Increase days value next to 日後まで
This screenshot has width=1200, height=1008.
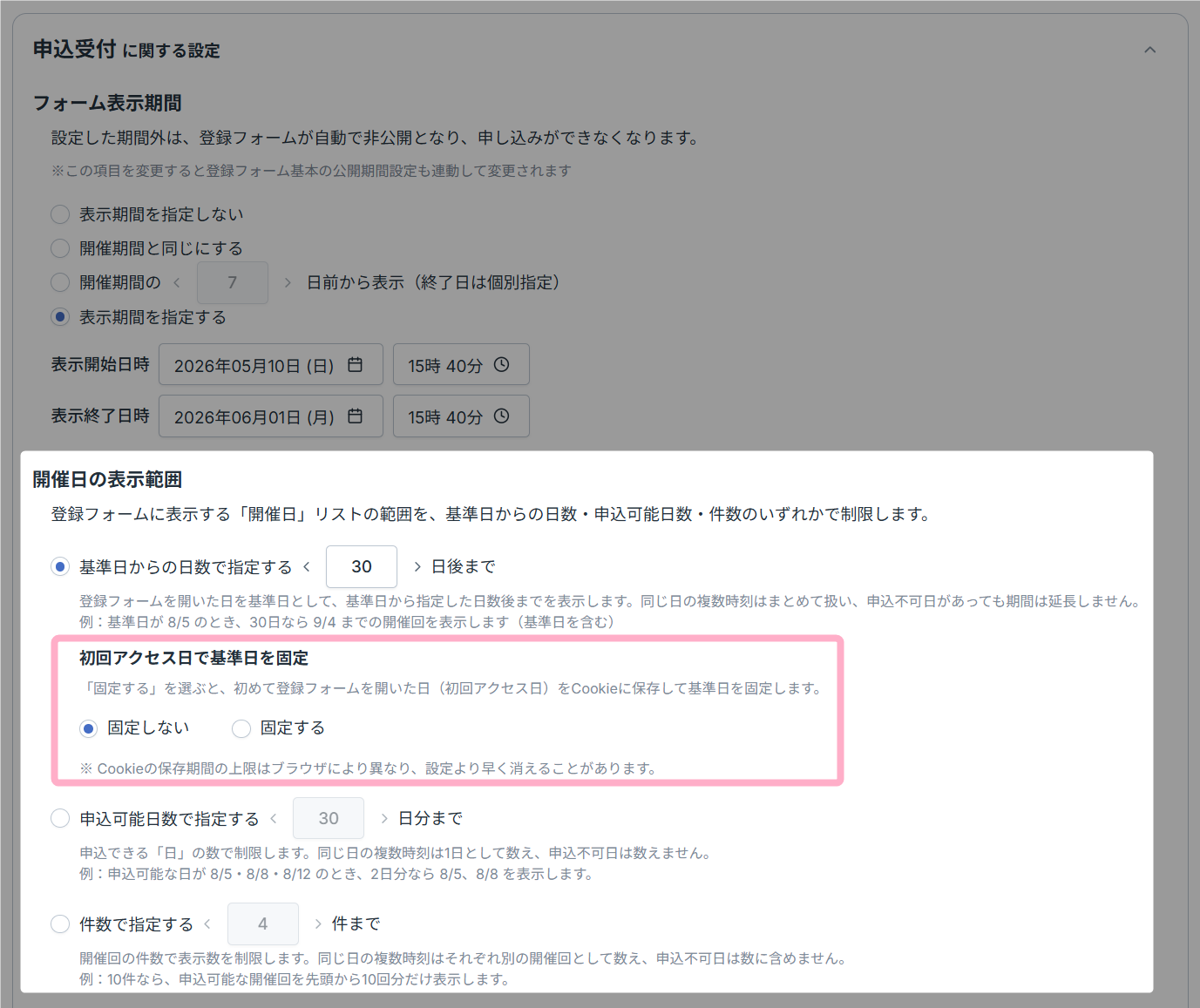(417, 567)
